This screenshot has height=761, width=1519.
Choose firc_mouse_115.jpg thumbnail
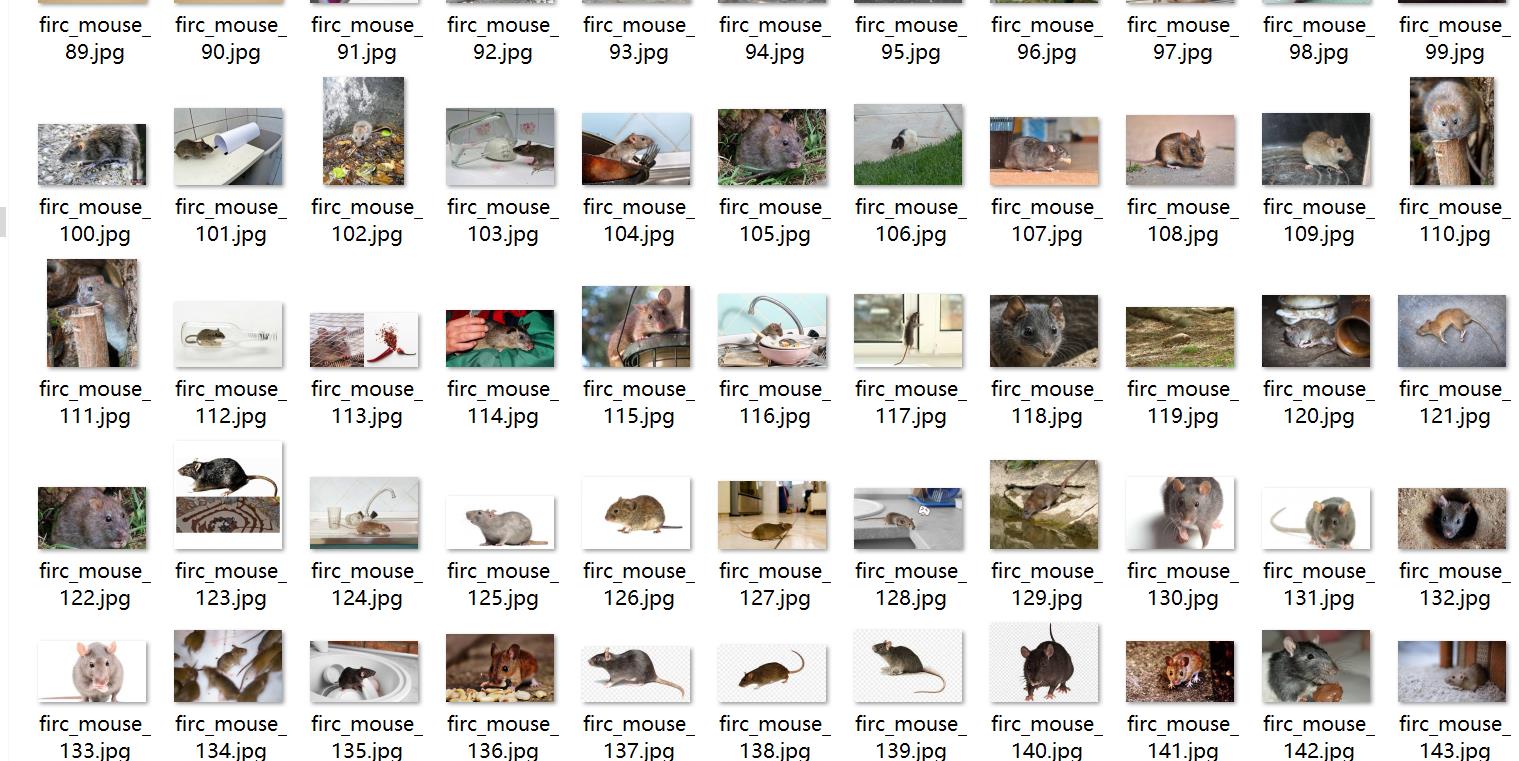(x=636, y=327)
